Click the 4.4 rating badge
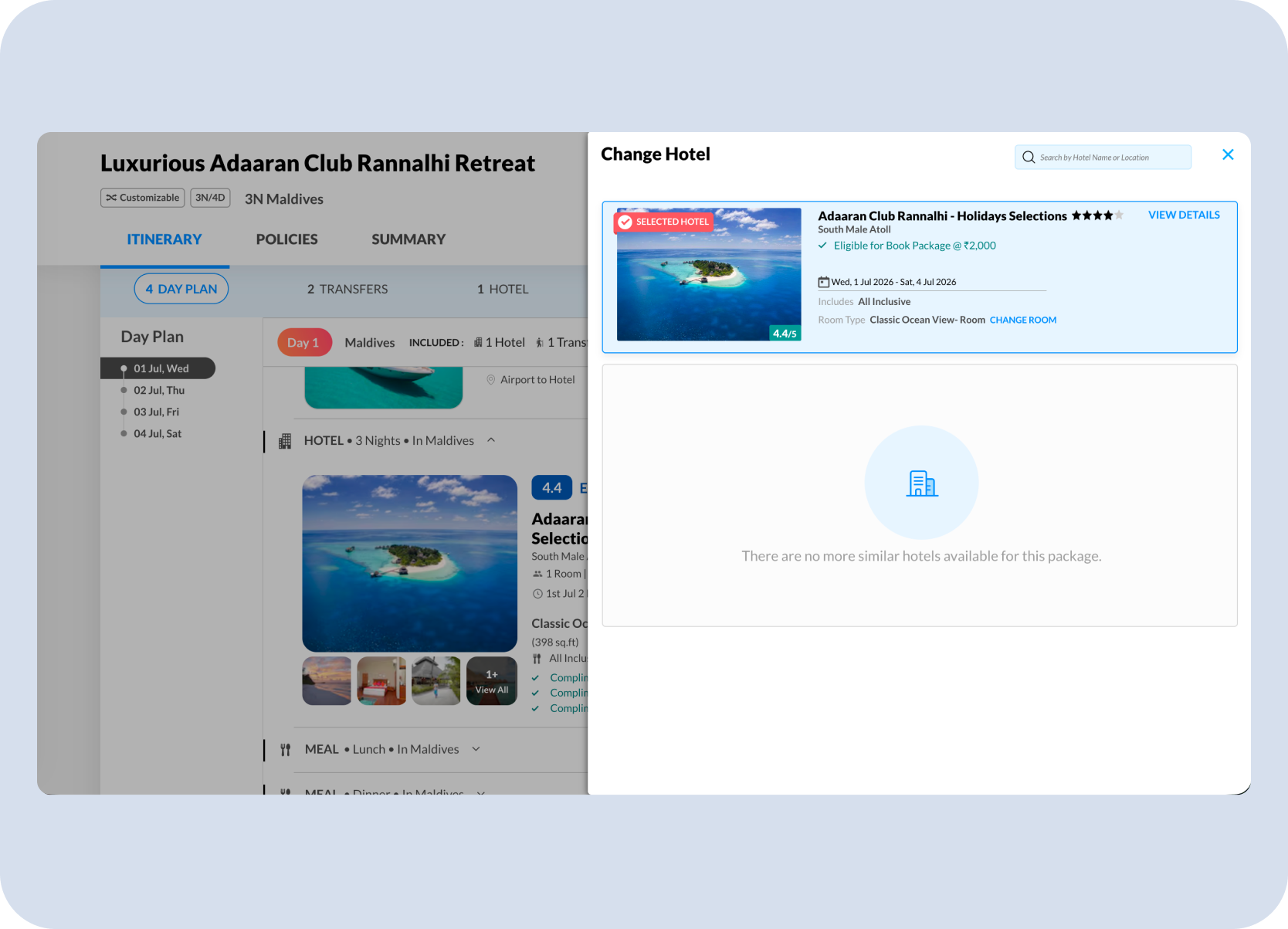 tap(551, 487)
